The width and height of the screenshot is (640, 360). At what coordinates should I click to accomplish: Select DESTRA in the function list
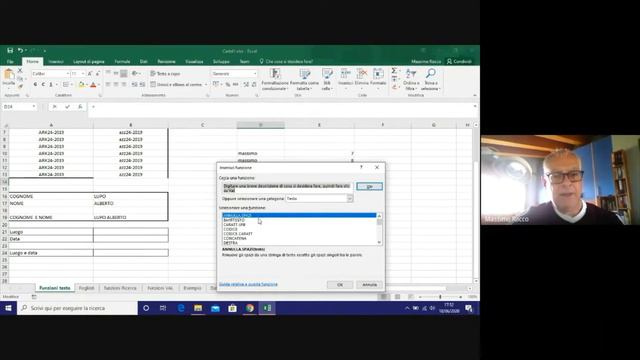pos(231,243)
